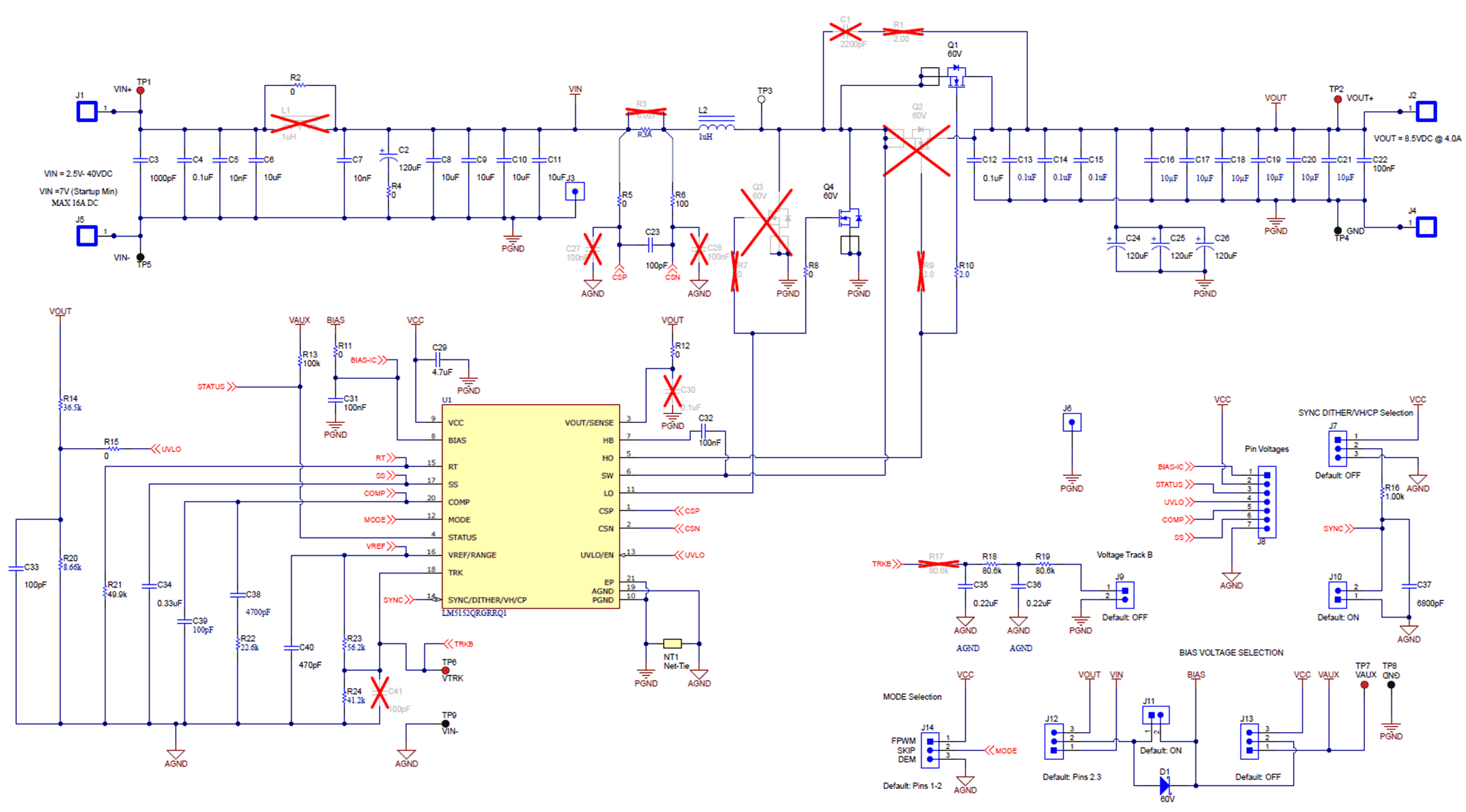
Task: Click the J3 pin symbol
Action: pyautogui.click(x=575, y=192)
